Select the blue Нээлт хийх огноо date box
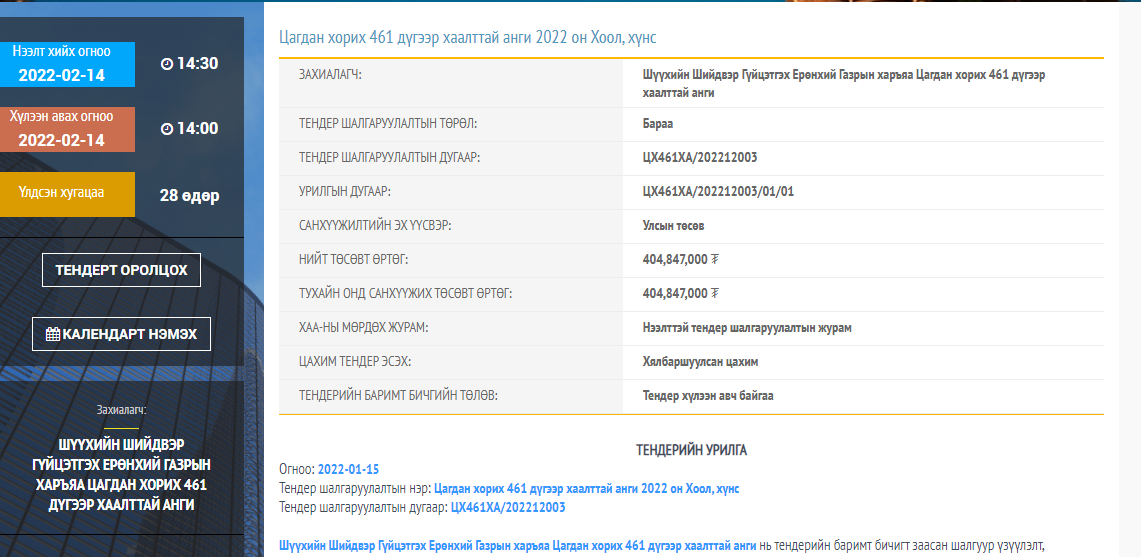The image size is (1141, 557). tap(67, 64)
